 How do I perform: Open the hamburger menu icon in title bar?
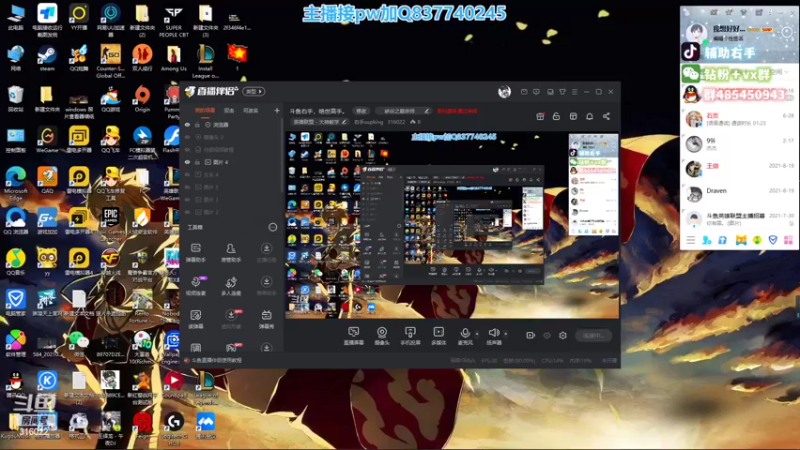(574, 92)
